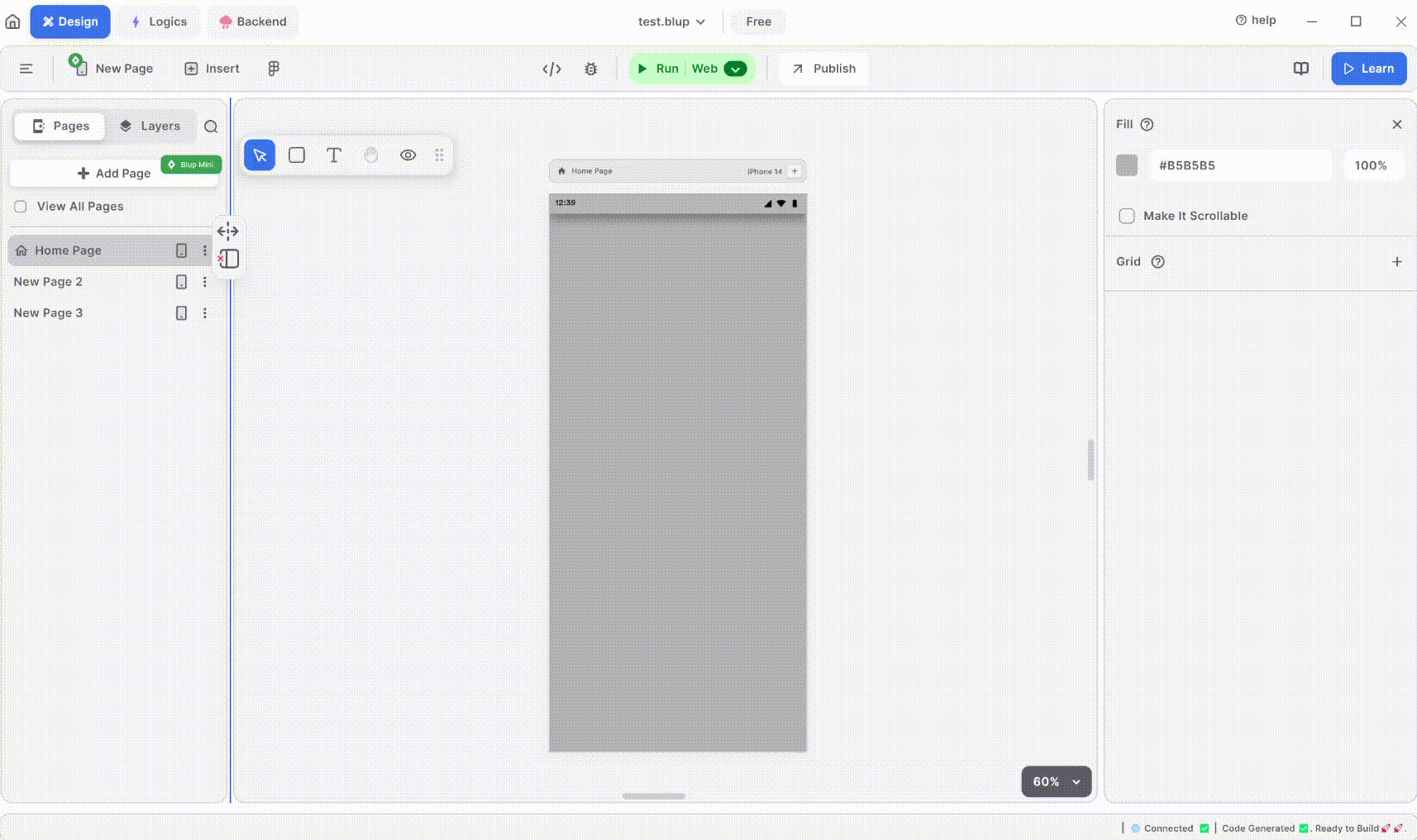Open options menu for New Page 2
Screen dimensions: 1417x840
205,282
